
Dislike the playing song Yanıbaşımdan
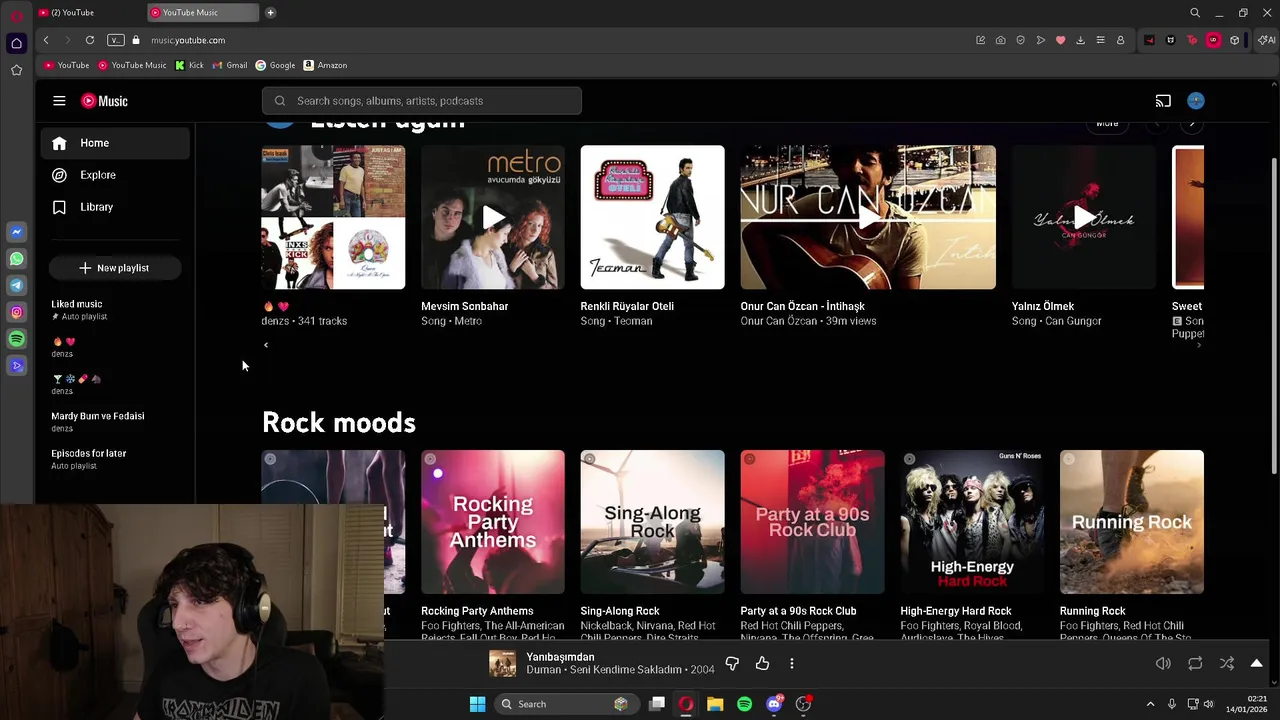click(732, 663)
